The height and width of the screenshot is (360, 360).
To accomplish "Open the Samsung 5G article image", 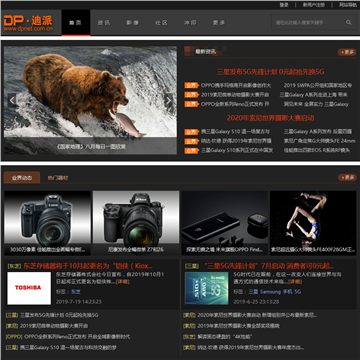I will (207, 288).
